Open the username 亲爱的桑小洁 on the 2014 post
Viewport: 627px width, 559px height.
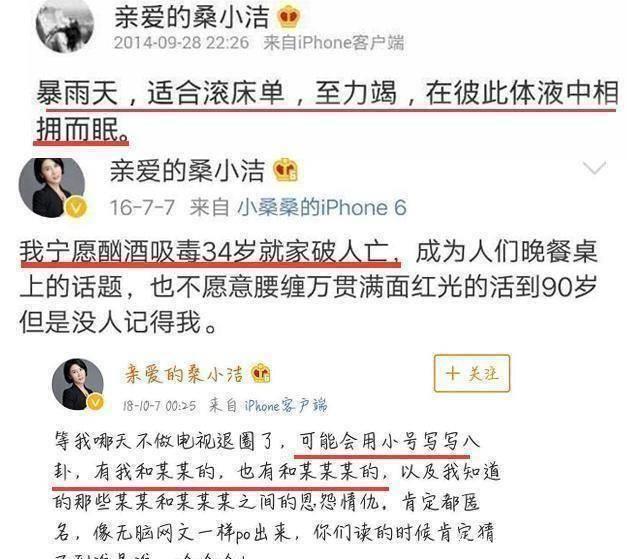192,17
